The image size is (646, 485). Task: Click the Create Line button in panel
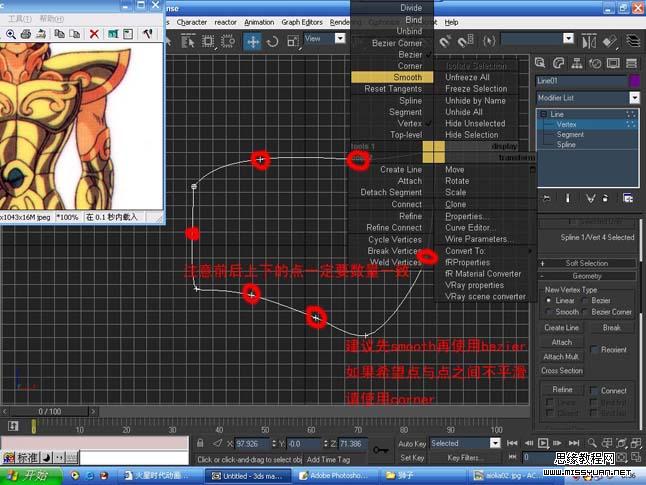[562, 328]
